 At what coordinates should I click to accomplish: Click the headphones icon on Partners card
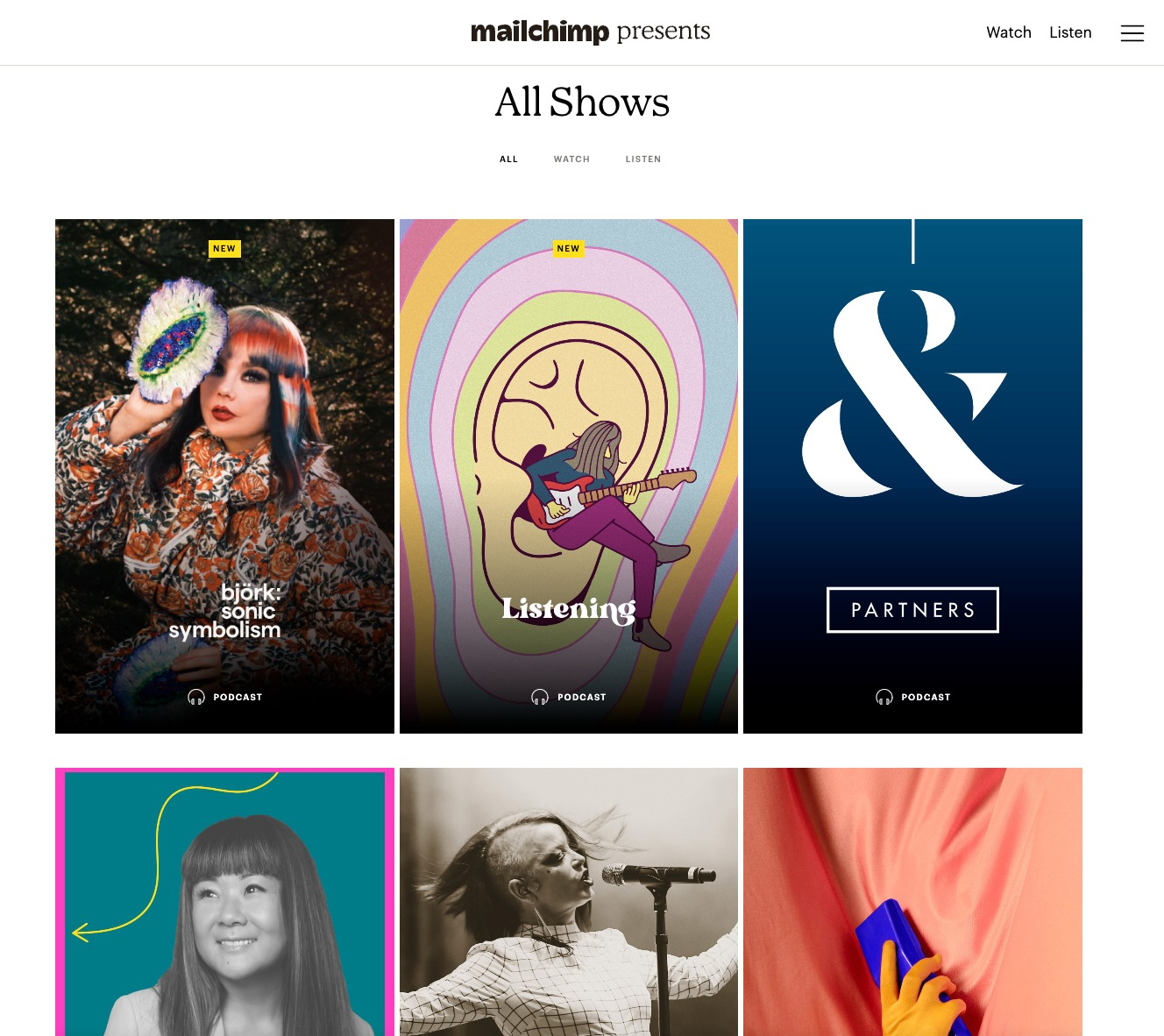click(x=884, y=697)
